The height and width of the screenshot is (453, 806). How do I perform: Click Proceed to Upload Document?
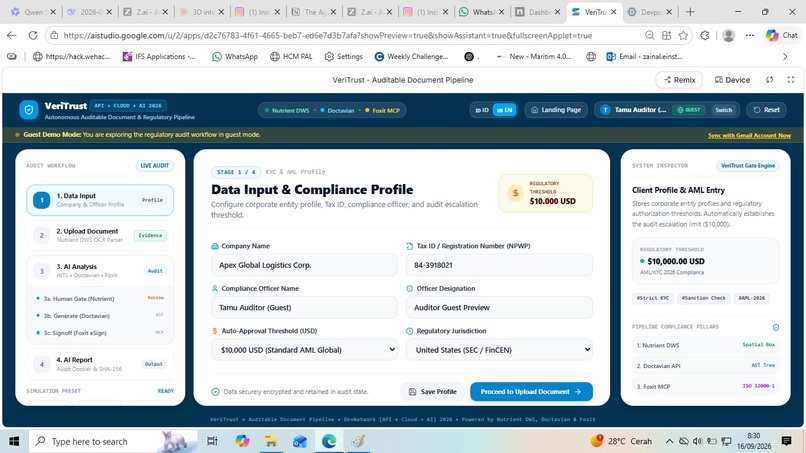(531, 392)
